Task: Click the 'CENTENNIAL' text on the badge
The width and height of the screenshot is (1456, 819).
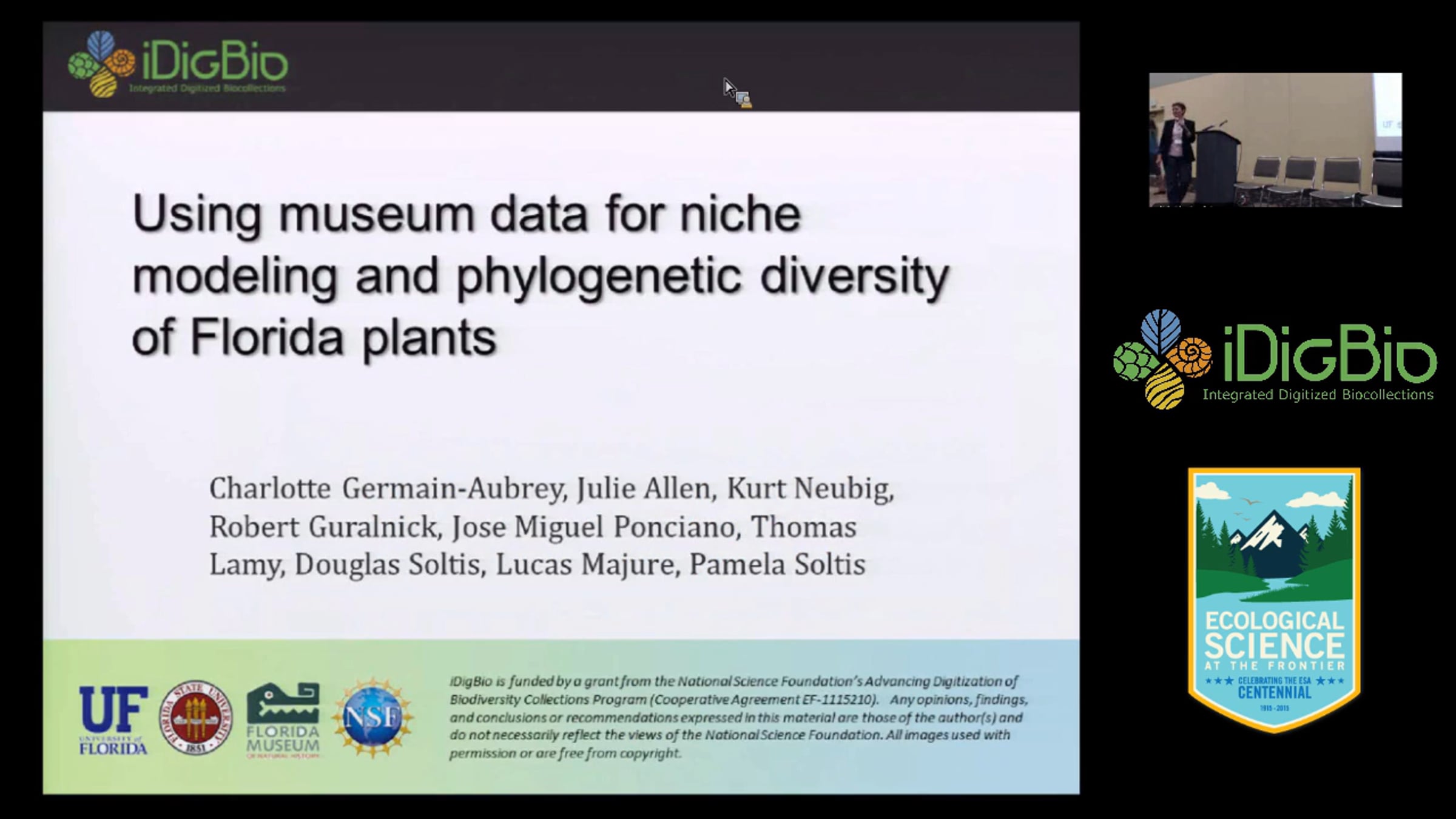Action: pos(1274,693)
